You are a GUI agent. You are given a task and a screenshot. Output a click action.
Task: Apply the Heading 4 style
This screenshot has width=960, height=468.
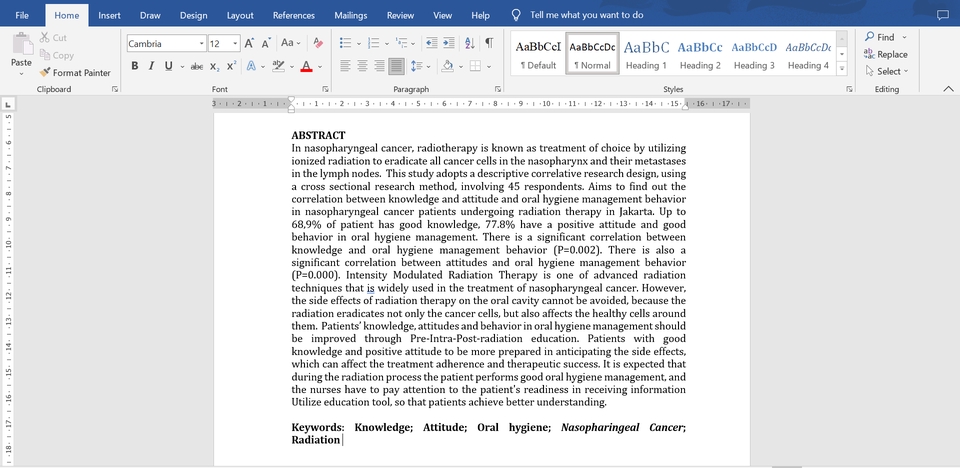point(808,54)
